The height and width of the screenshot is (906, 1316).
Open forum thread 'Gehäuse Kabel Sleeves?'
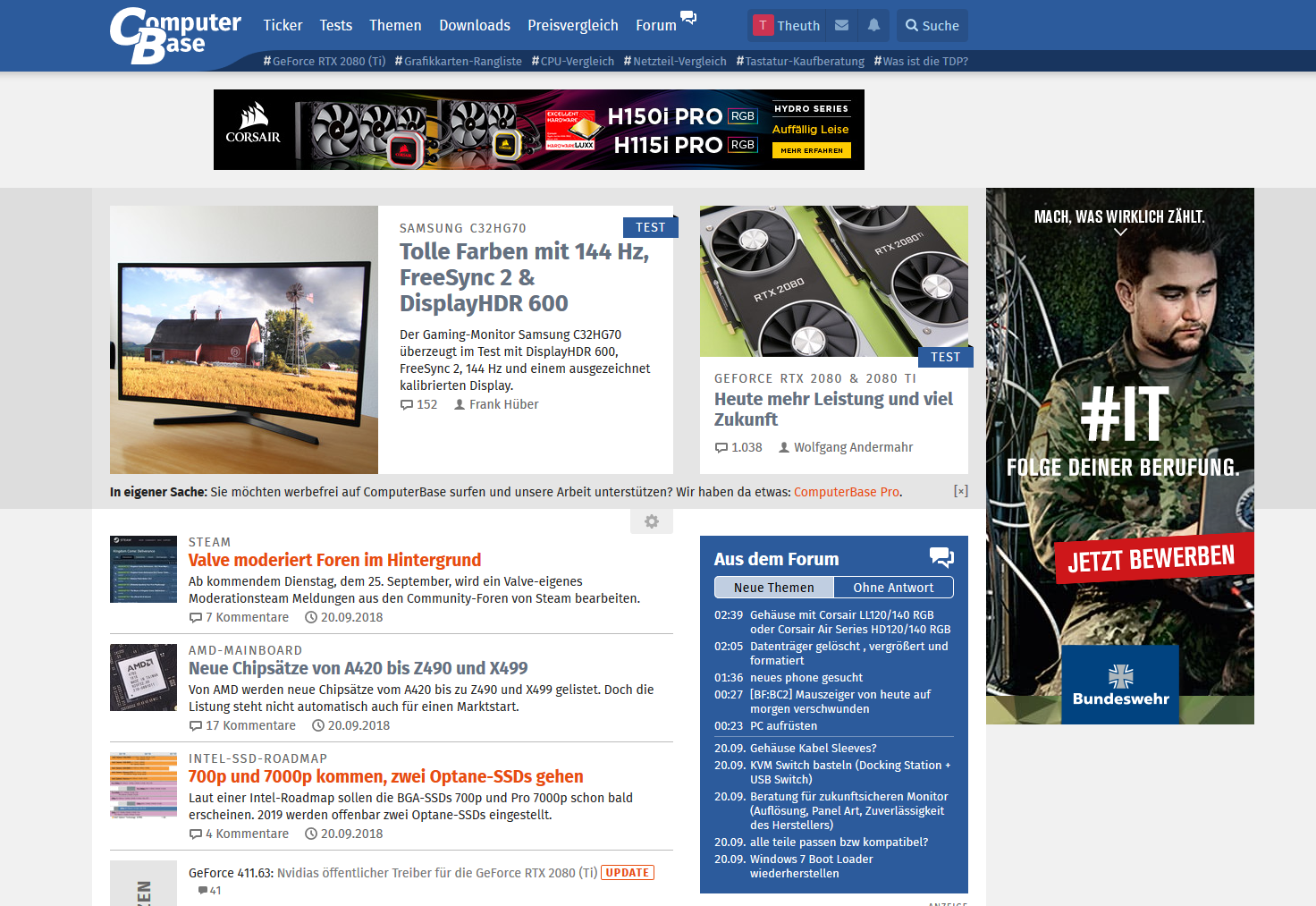point(813,748)
